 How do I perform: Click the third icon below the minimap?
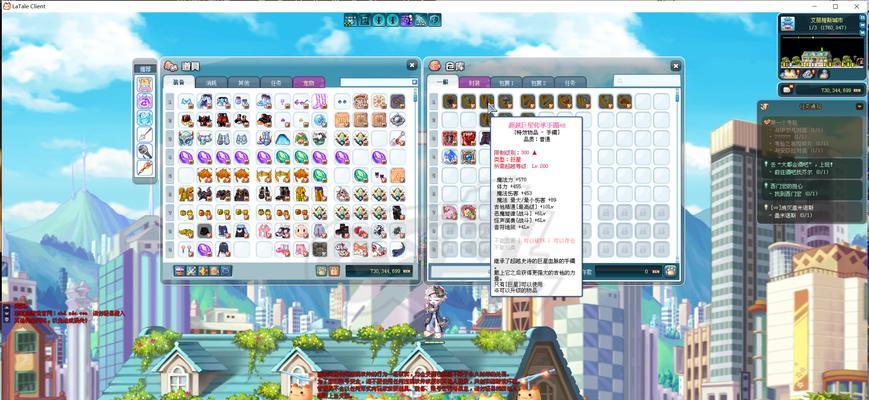pos(823,74)
